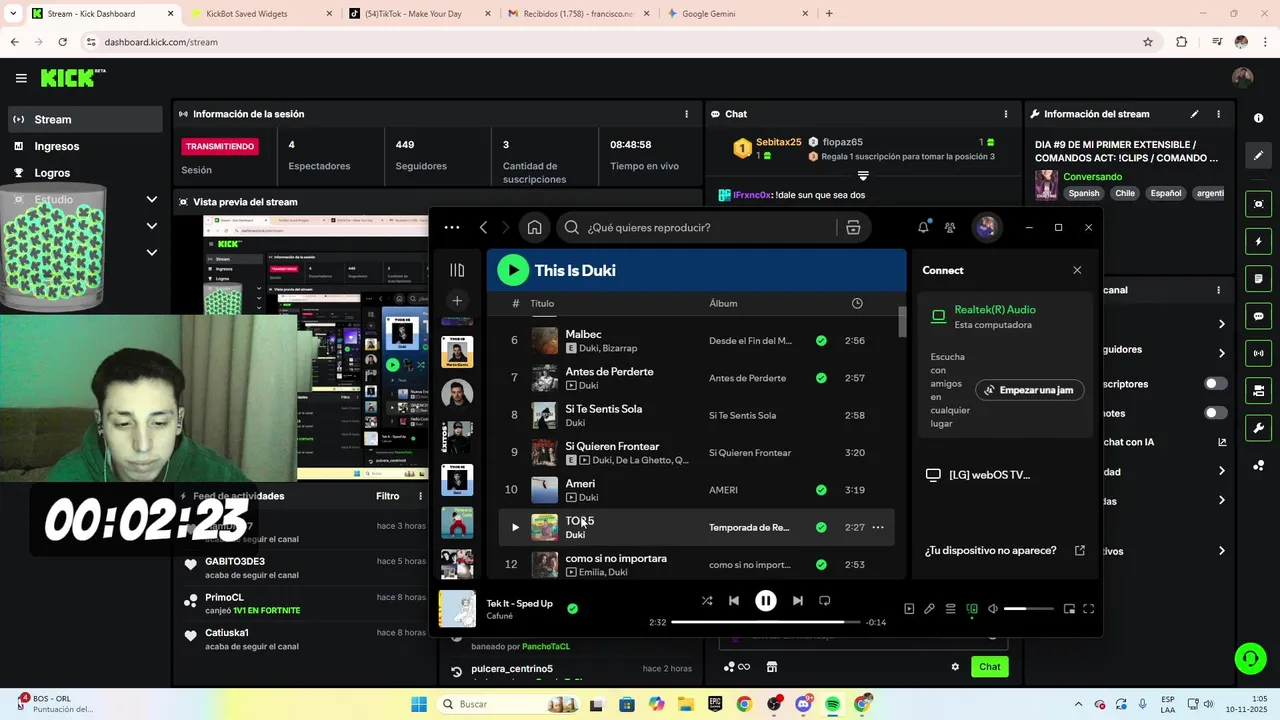Open session info three-dot menu
1280x720 pixels.
(686, 114)
